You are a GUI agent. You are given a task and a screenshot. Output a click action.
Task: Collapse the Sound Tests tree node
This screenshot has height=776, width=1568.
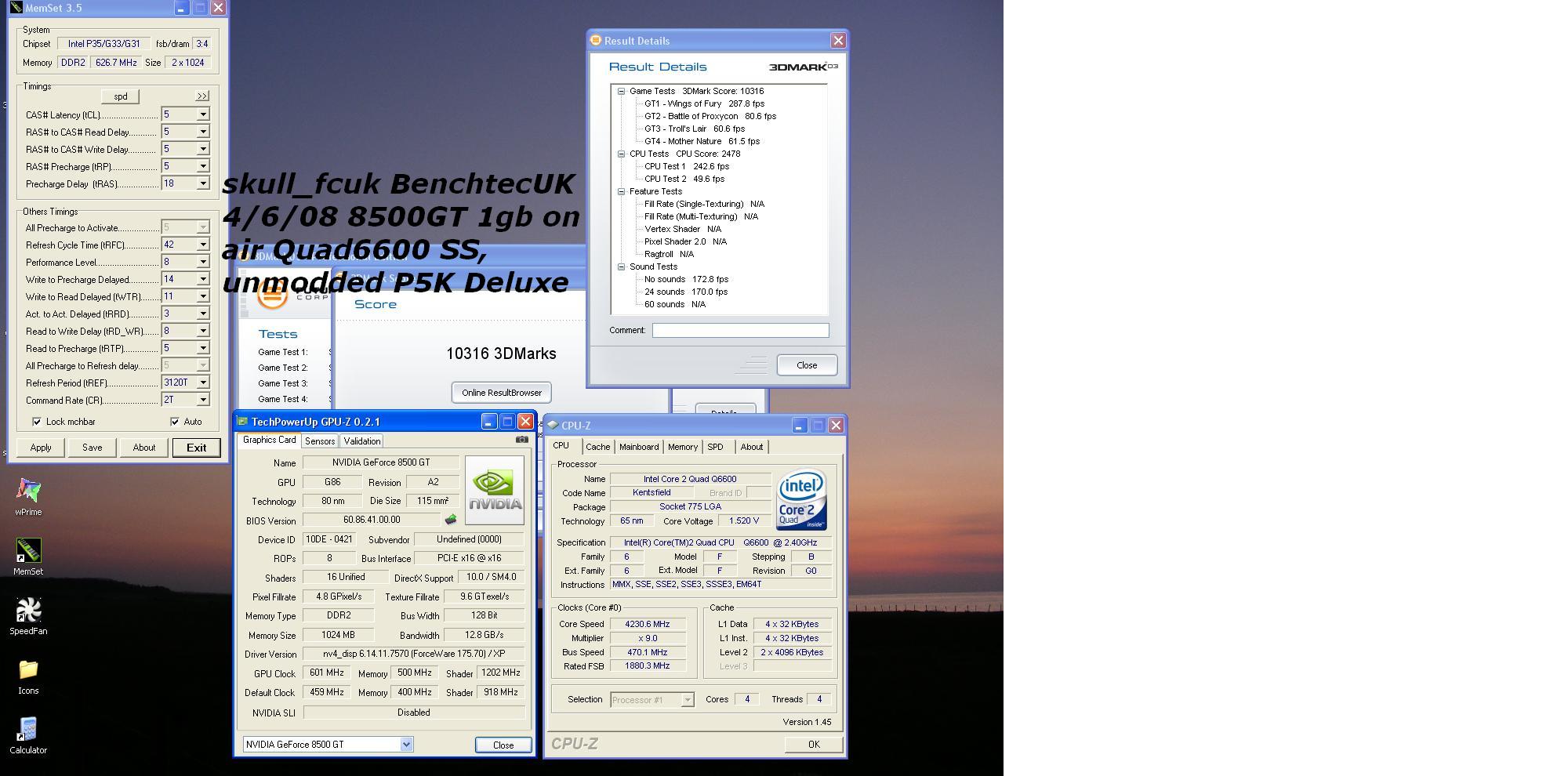point(622,267)
